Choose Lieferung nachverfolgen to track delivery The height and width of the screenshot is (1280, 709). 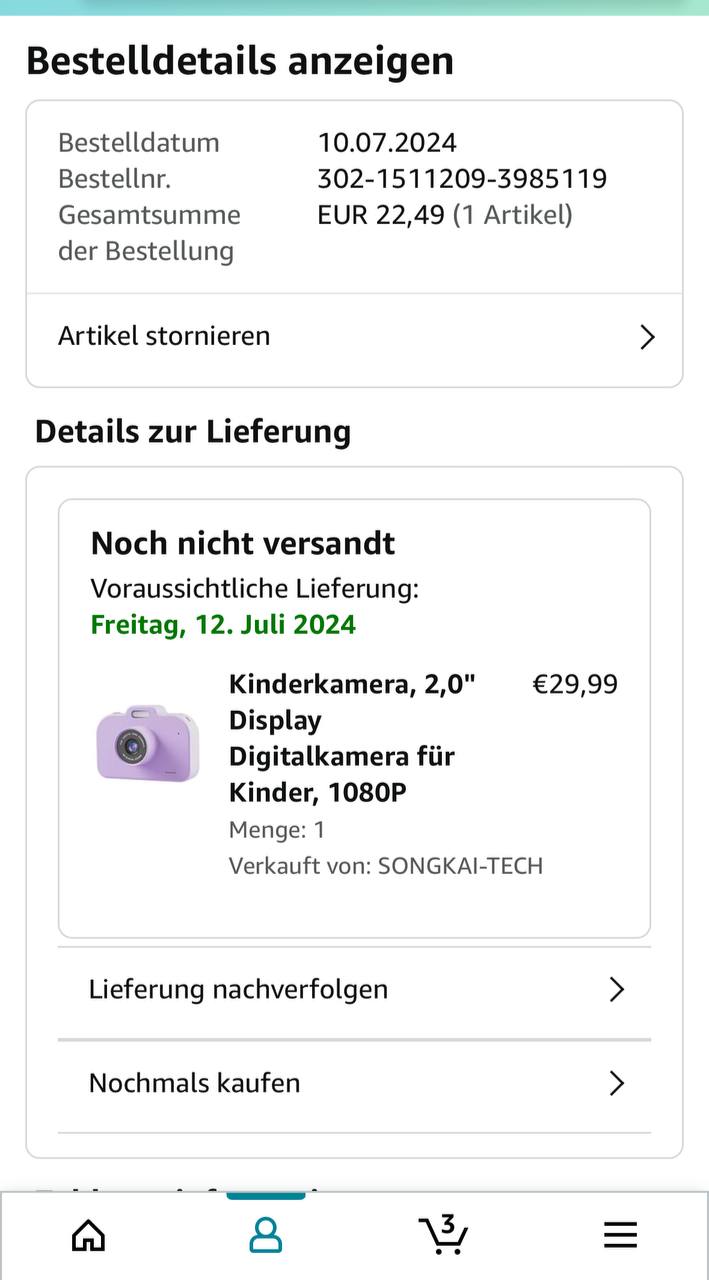pos(238,990)
